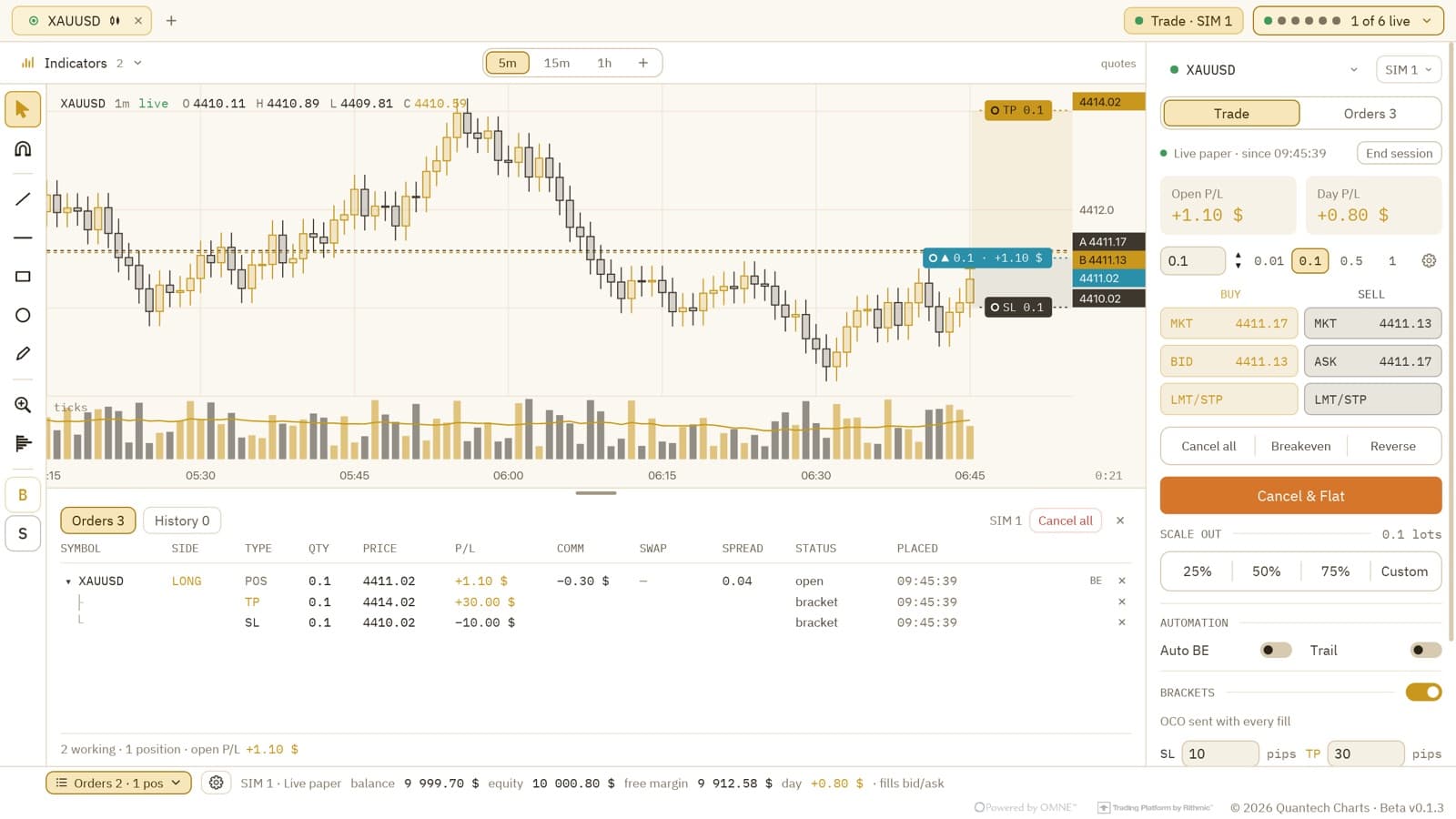Open XAUUSD symbol selector dropdown
Screen dimensions: 1456x819
[1265, 70]
